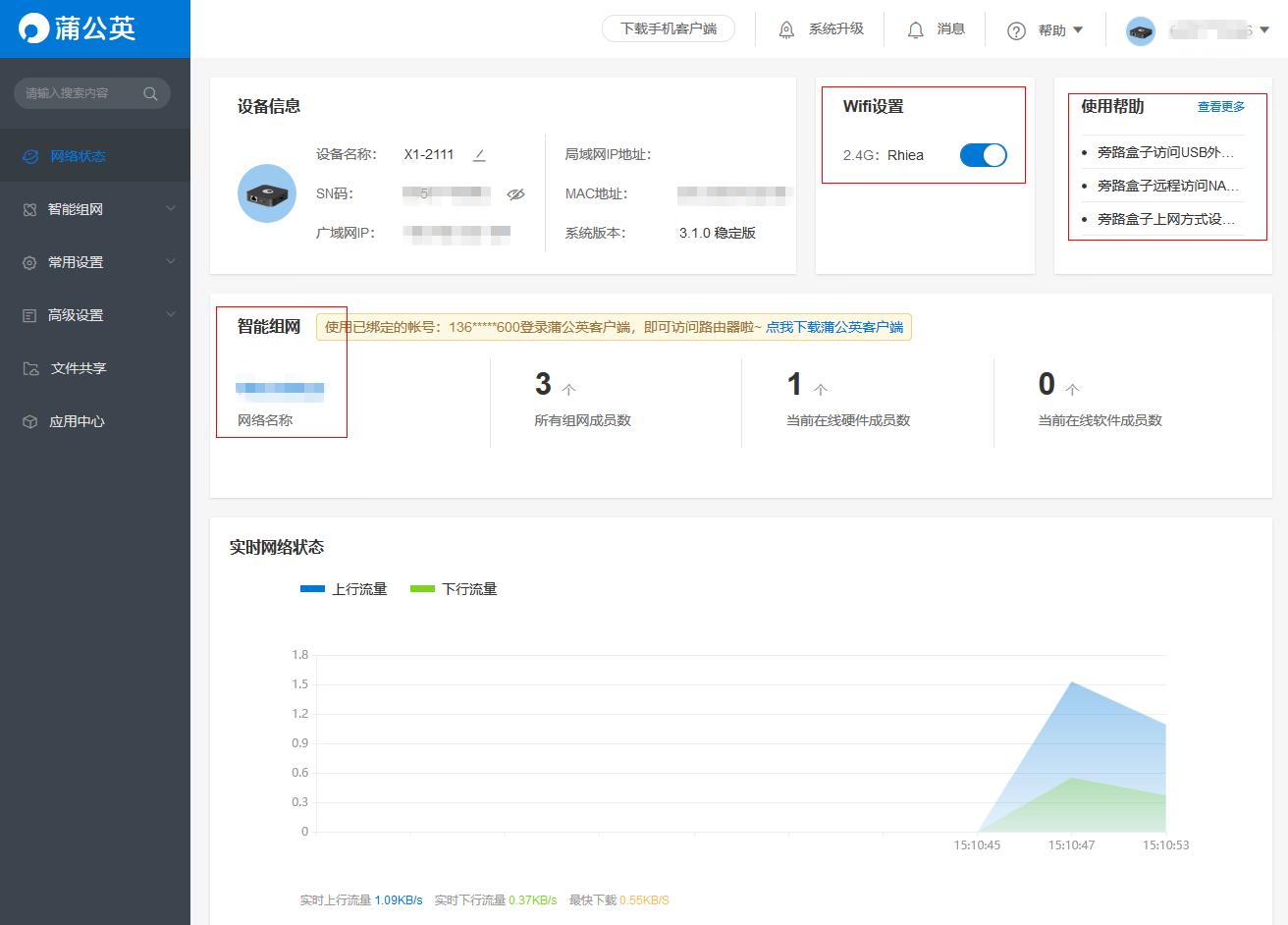The height and width of the screenshot is (925, 1288).
Task: Click the pencil icon to edit device name
Action: [479, 155]
